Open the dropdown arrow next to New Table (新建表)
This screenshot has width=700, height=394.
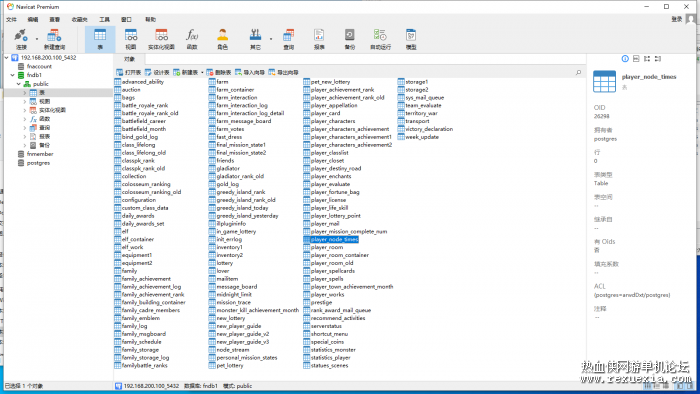[202, 72]
